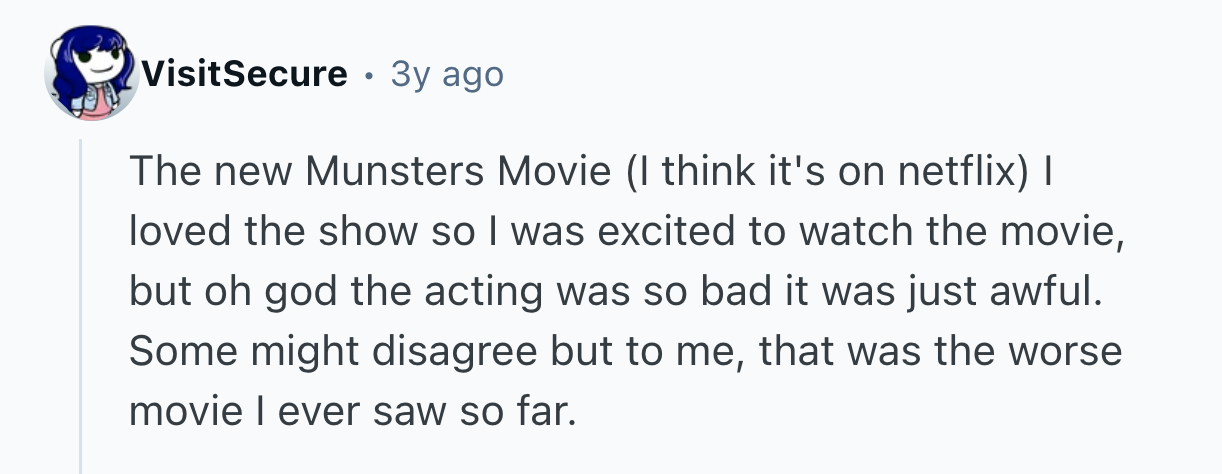Click the phrase "oh god" in the comment
The image size is (1222, 474).
pyautogui.click(x=246, y=291)
